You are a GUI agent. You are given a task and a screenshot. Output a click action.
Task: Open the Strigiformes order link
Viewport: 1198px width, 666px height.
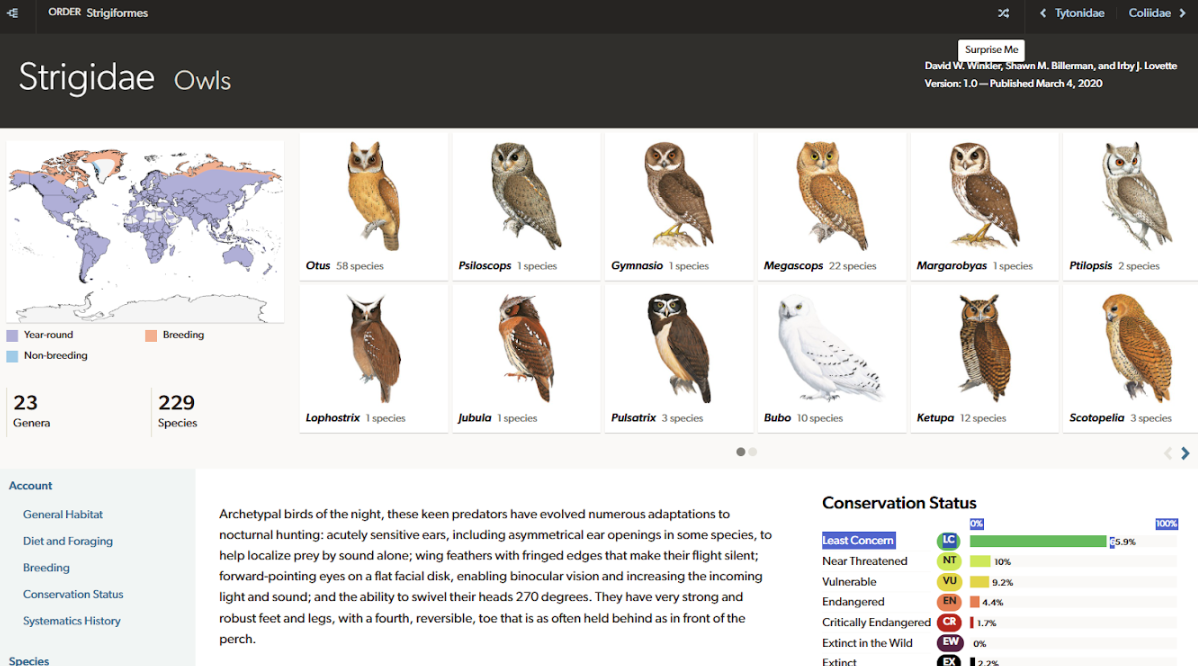coord(116,13)
